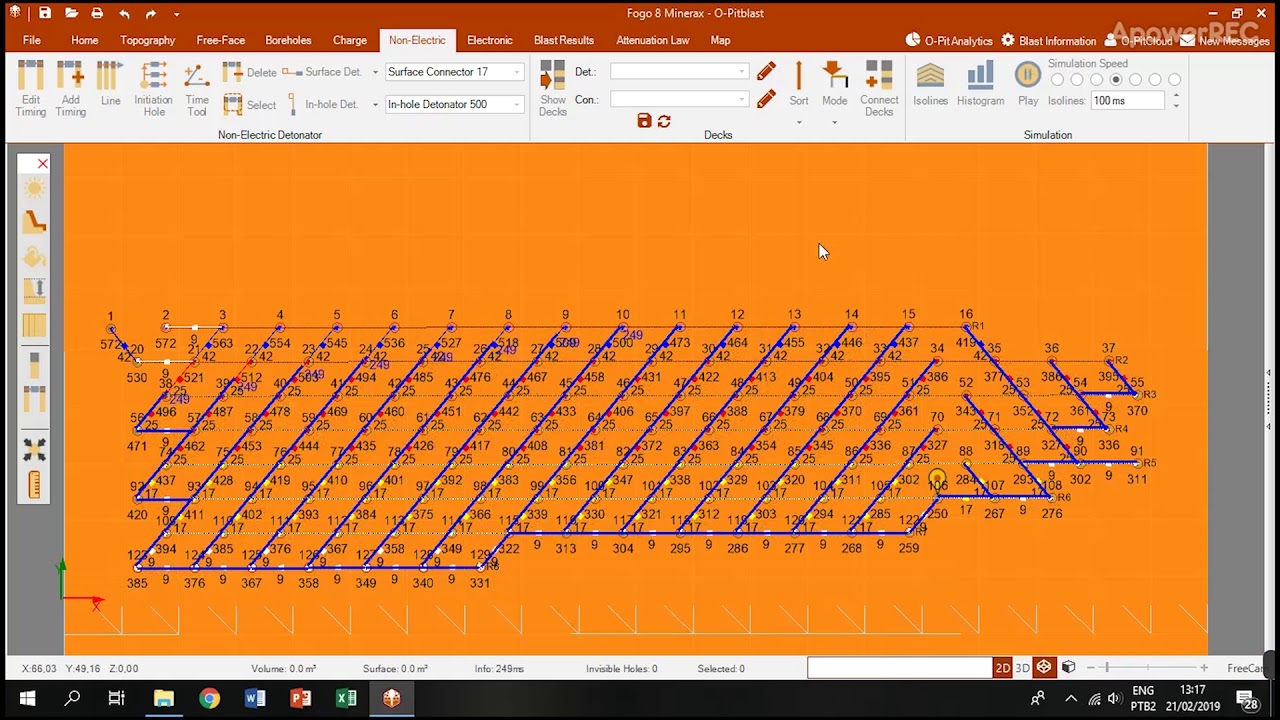Image resolution: width=1280 pixels, height=720 pixels.
Task: Open the File menu
Action: pyautogui.click(x=32, y=40)
